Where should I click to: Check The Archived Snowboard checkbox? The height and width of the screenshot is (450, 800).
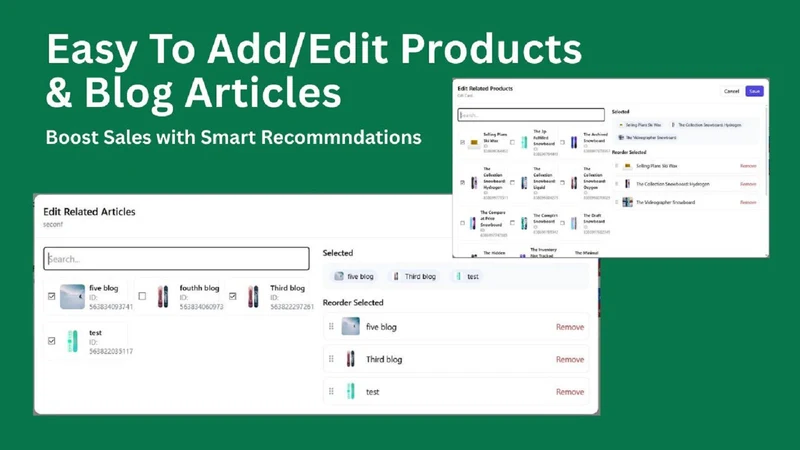562,142
